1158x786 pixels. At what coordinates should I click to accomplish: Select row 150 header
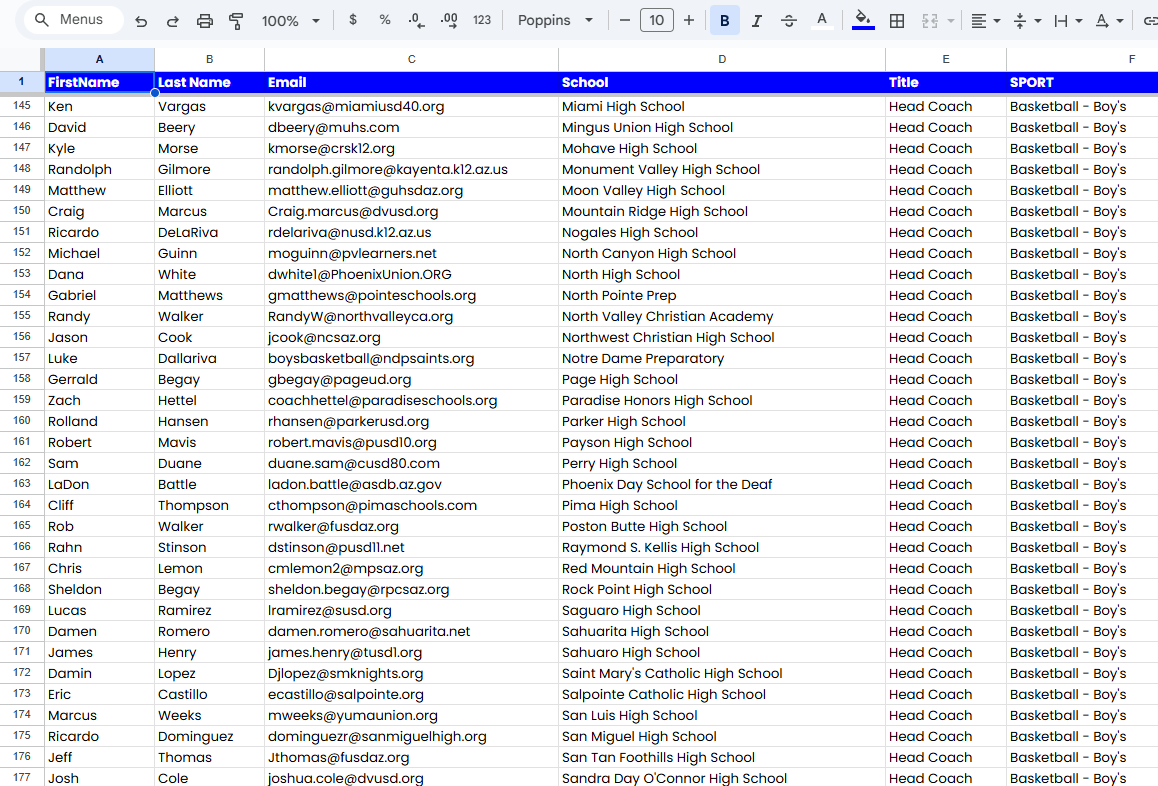tap(21, 211)
